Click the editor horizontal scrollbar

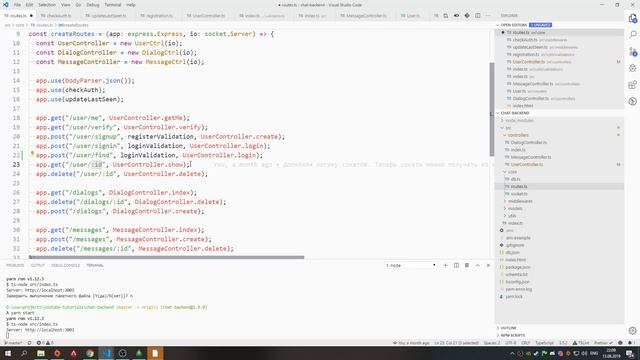(x=167, y=257)
